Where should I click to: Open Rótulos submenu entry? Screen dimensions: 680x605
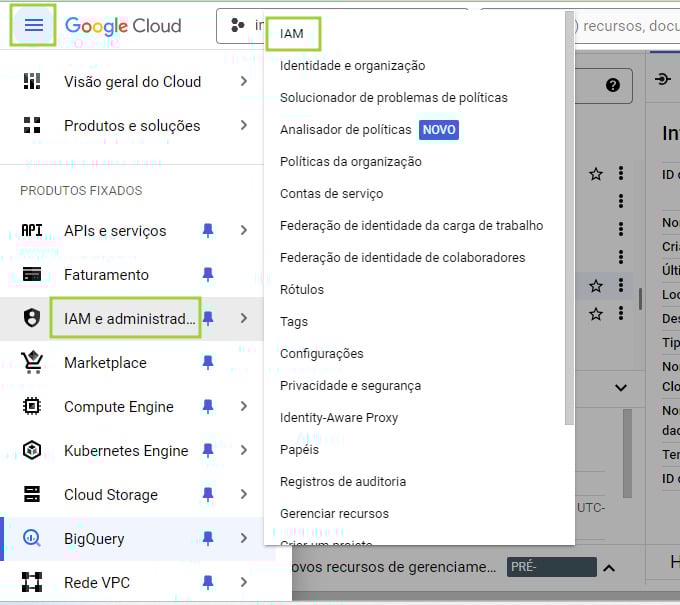pyautogui.click(x=302, y=290)
